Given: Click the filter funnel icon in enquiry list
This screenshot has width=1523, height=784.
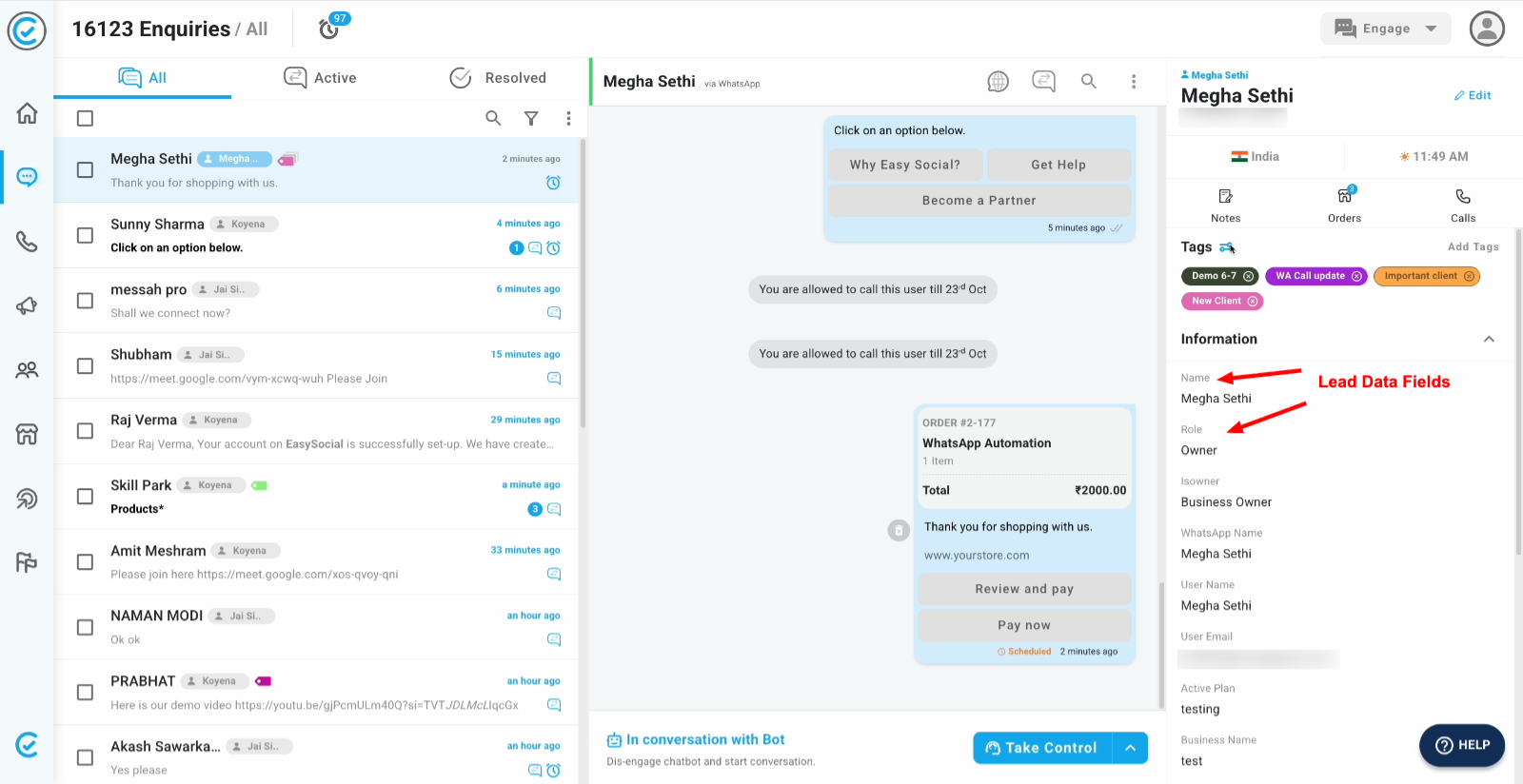Looking at the screenshot, I should (531, 118).
